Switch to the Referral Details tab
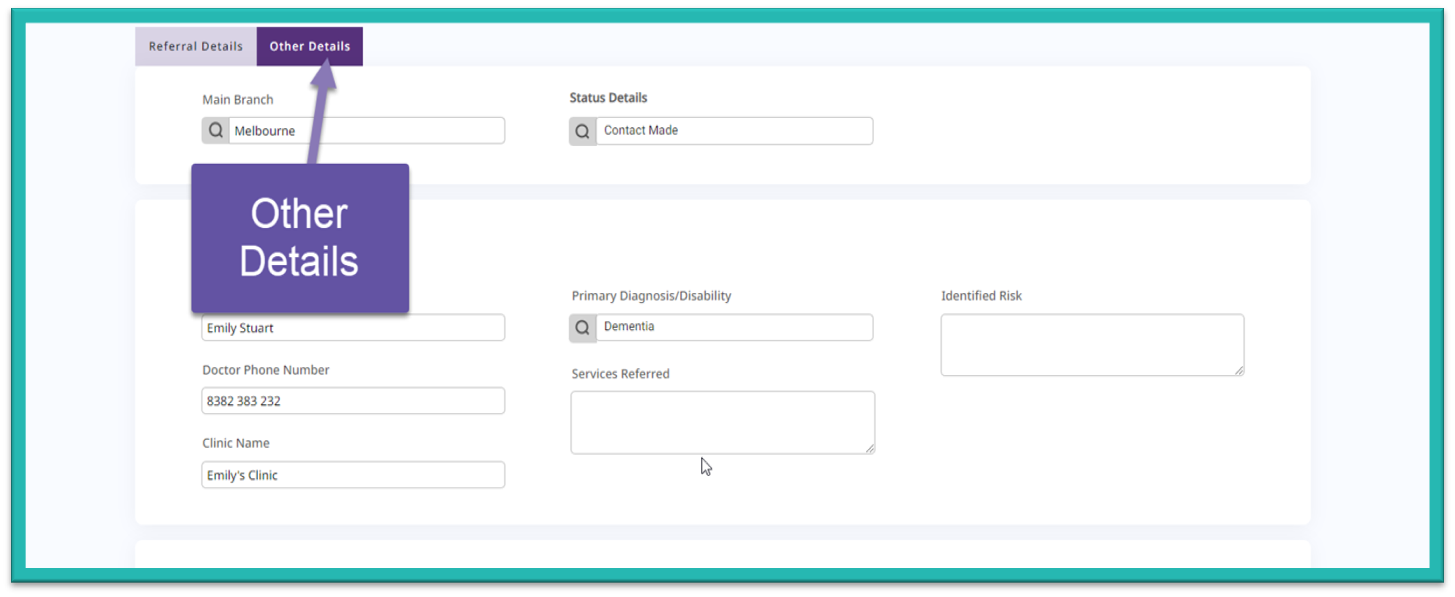This screenshot has width=1455, height=597. 196,47
